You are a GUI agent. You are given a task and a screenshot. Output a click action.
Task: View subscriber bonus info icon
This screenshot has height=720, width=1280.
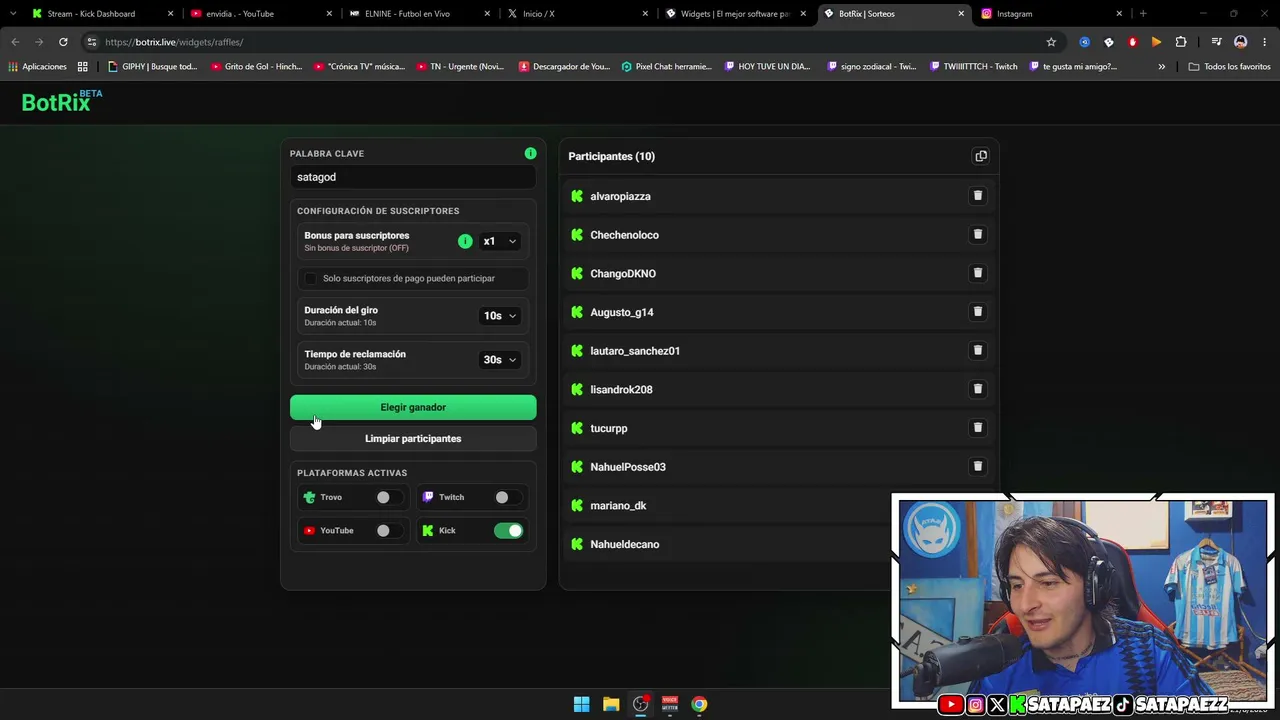click(x=465, y=241)
